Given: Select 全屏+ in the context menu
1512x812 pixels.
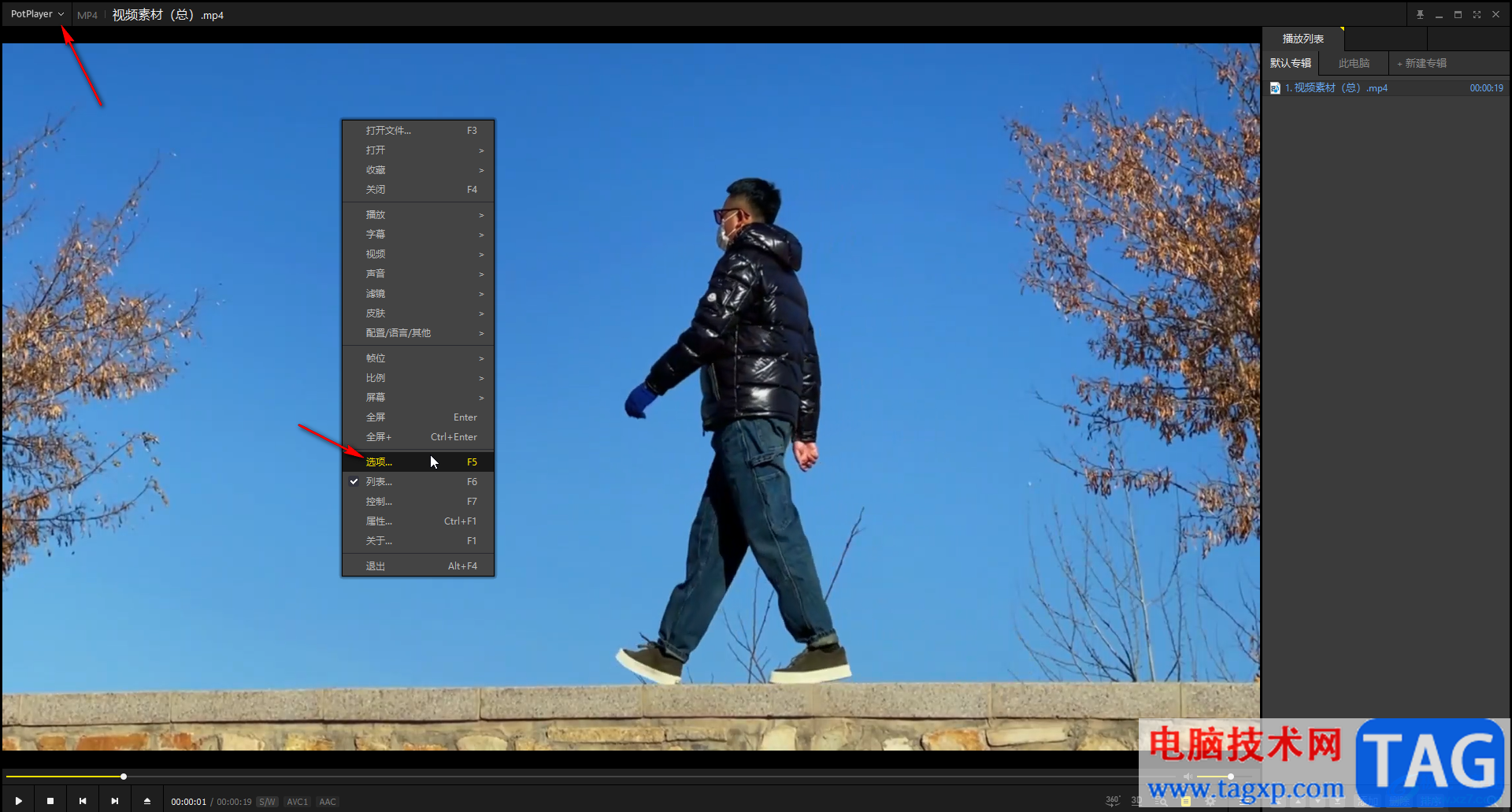Looking at the screenshot, I should 418,437.
